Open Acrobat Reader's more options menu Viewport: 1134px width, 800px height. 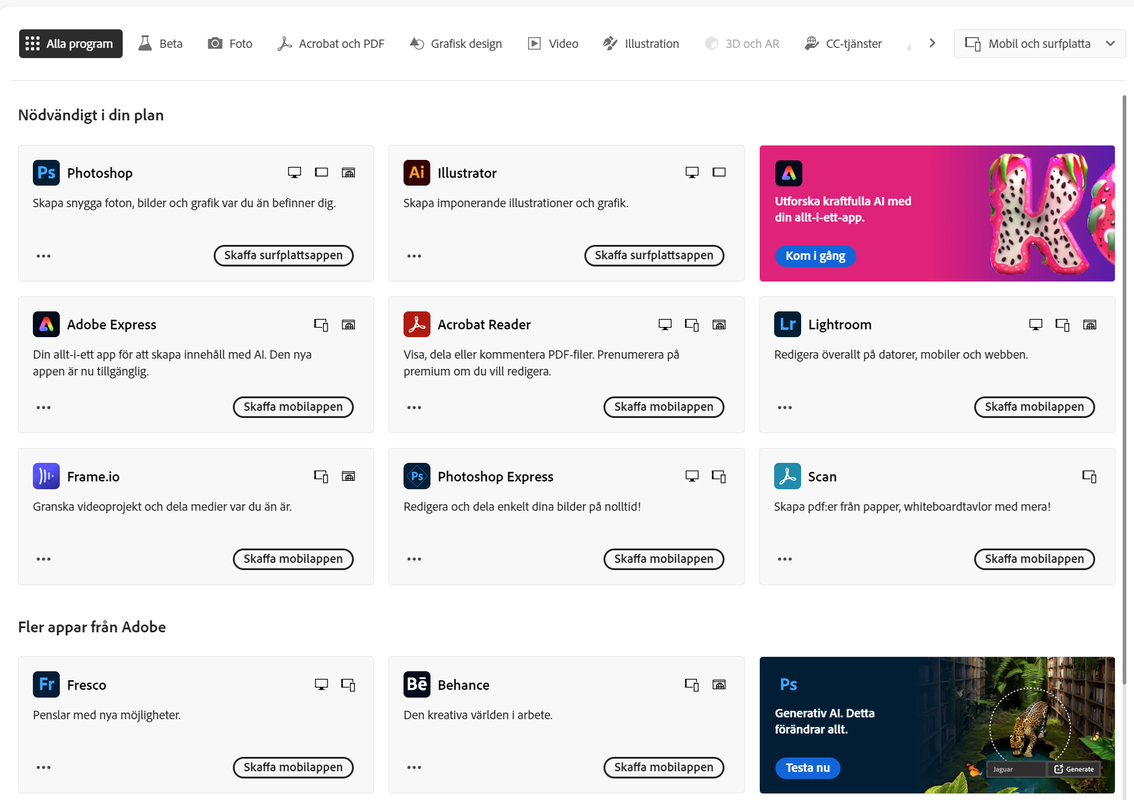coord(414,407)
